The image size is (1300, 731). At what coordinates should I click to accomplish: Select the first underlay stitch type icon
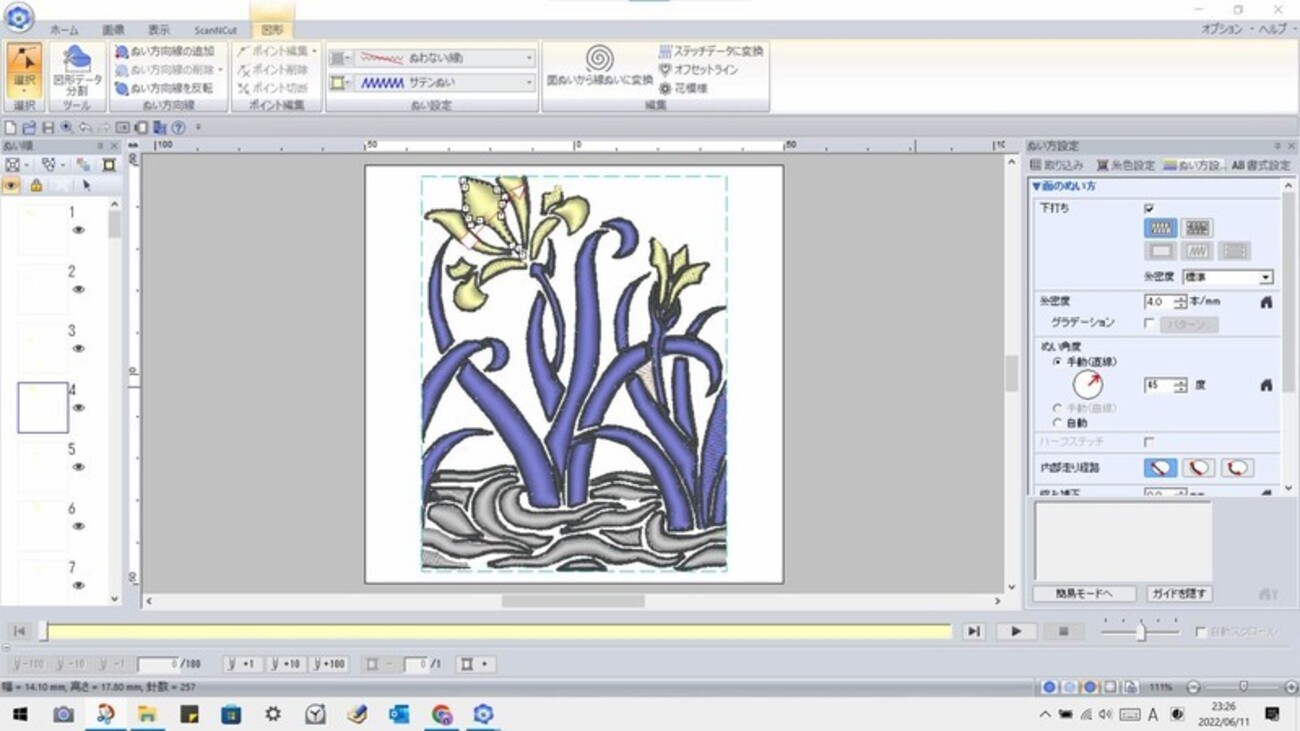[x=1160, y=228]
